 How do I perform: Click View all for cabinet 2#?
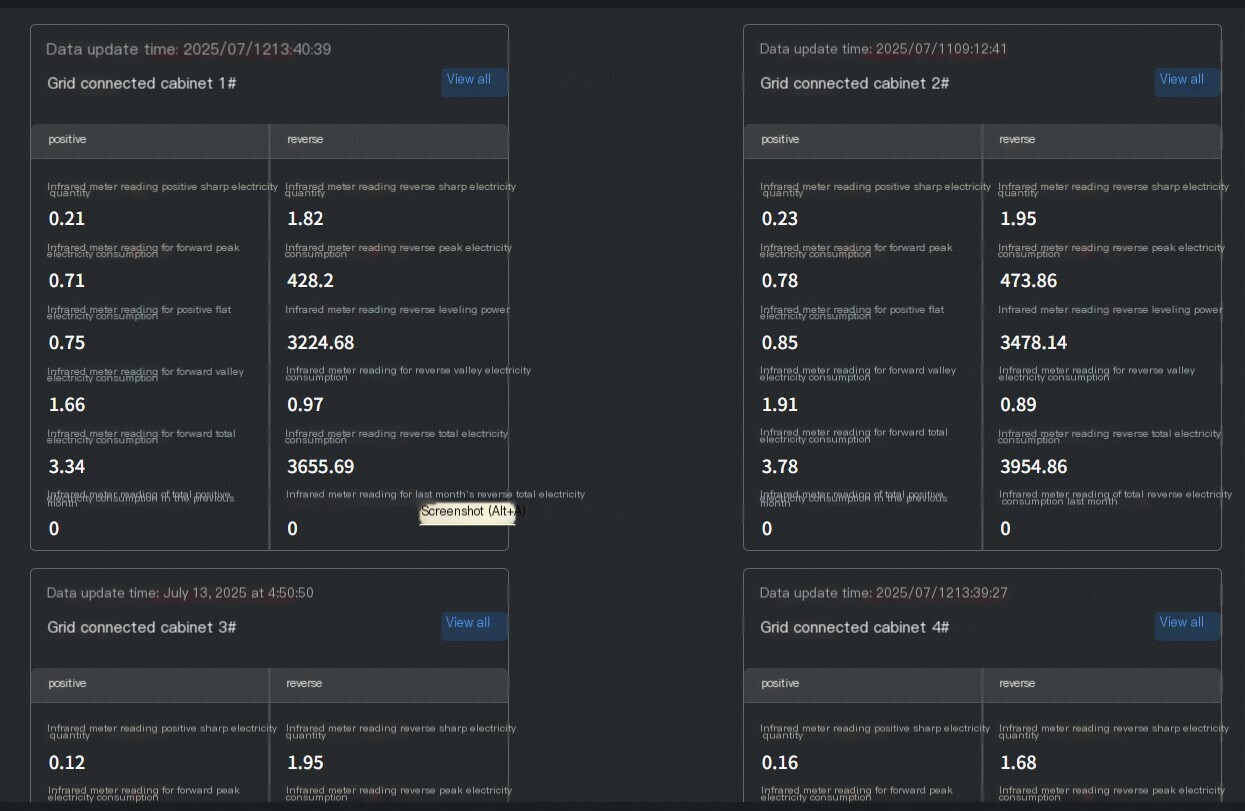point(1187,81)
